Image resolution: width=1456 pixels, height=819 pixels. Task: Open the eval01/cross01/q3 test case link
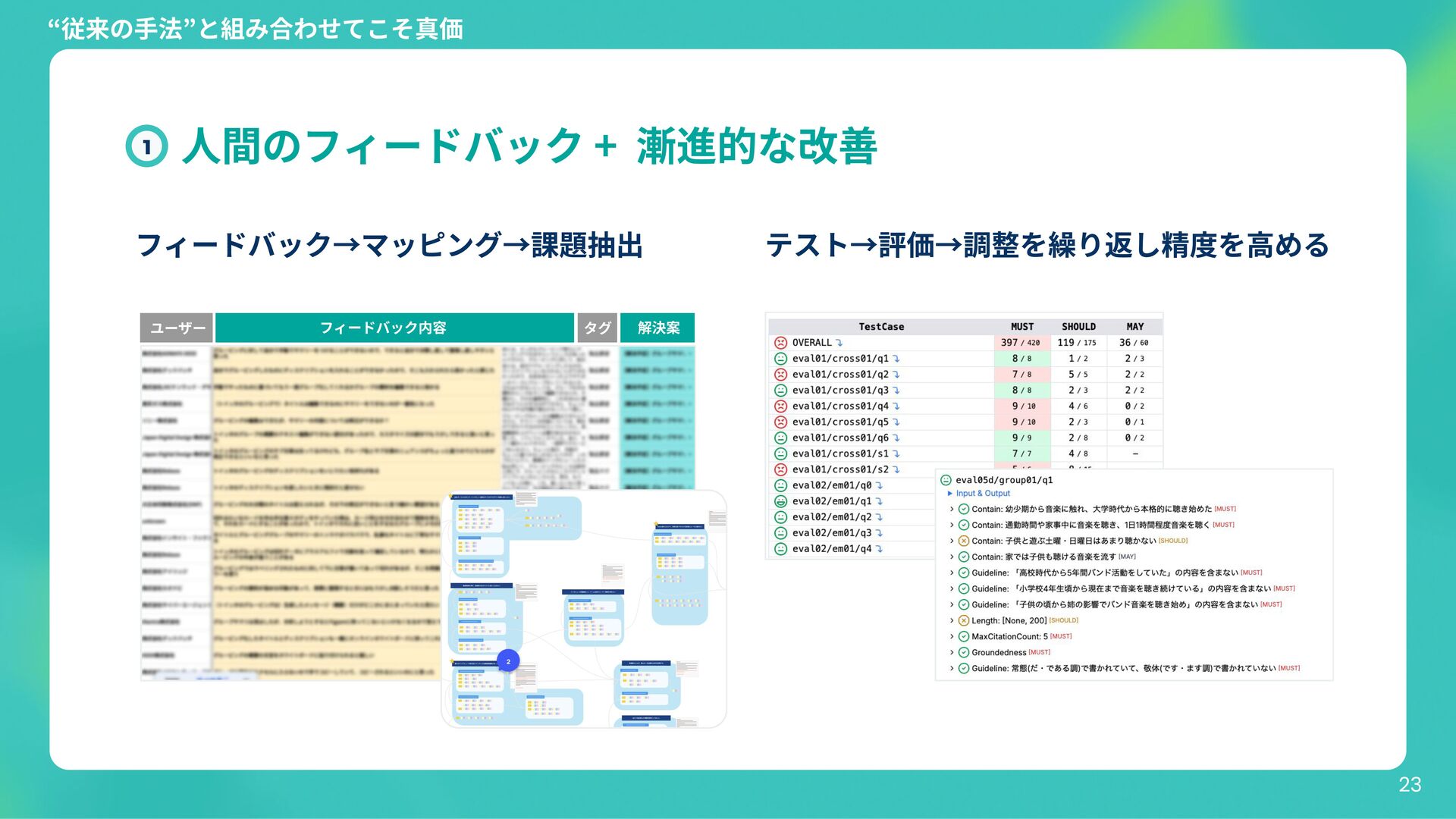coord(840,391)
